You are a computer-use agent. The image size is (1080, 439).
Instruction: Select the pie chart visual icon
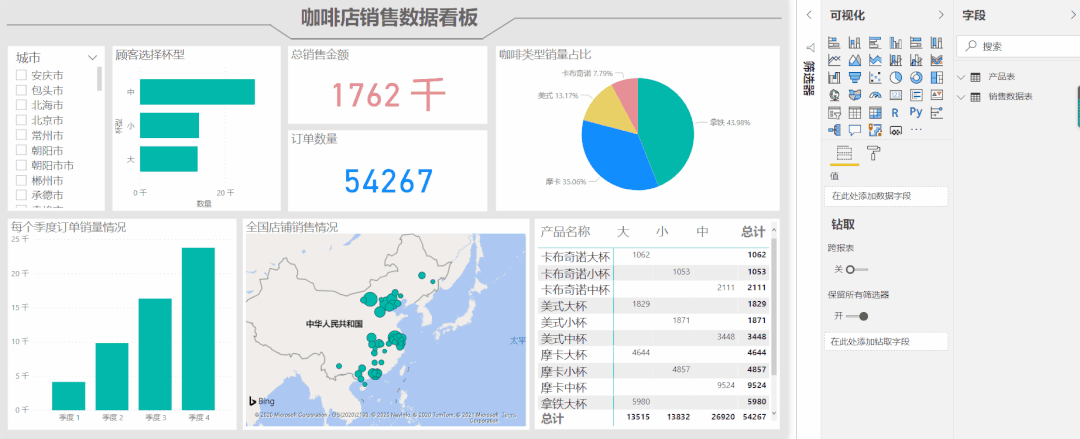coord(895,77)
